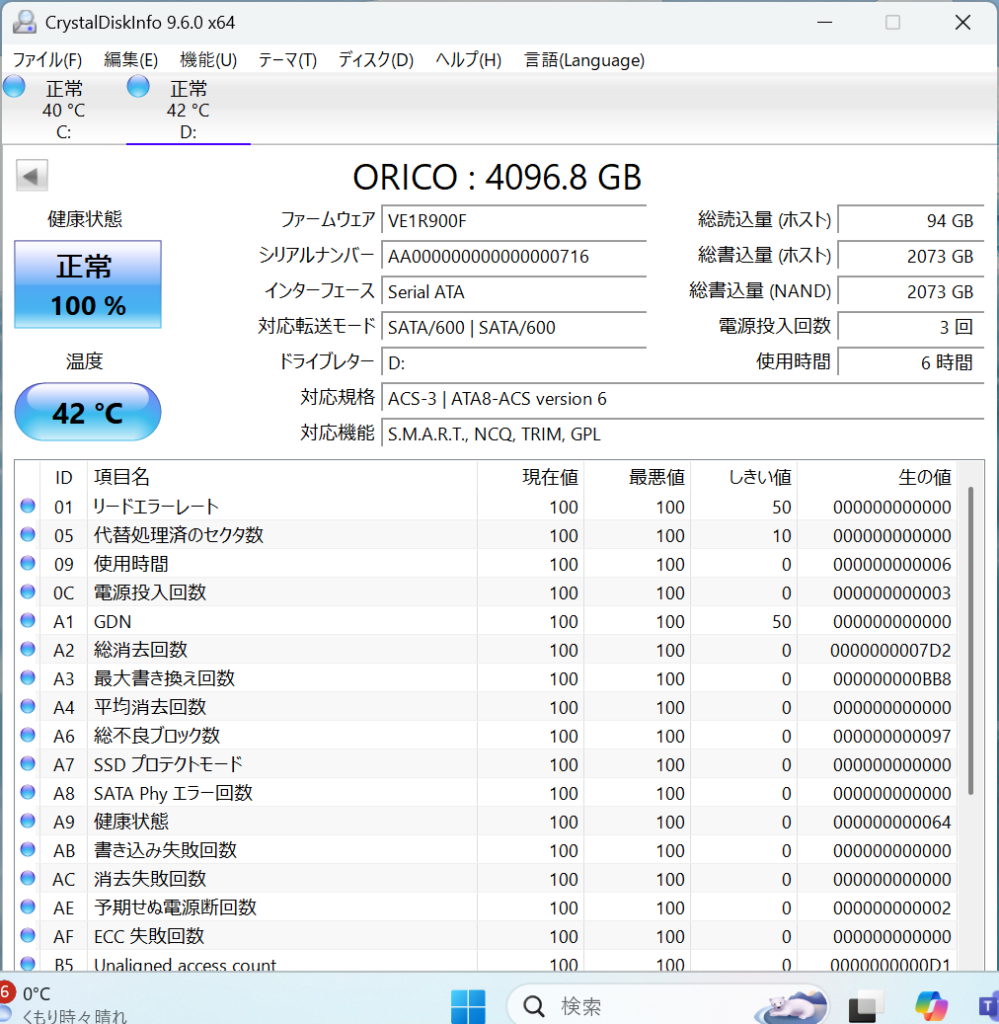Open the ファイル(F) menu
Screen dimensions: 999x1024
pyautogui.click(x=47, y=60)
